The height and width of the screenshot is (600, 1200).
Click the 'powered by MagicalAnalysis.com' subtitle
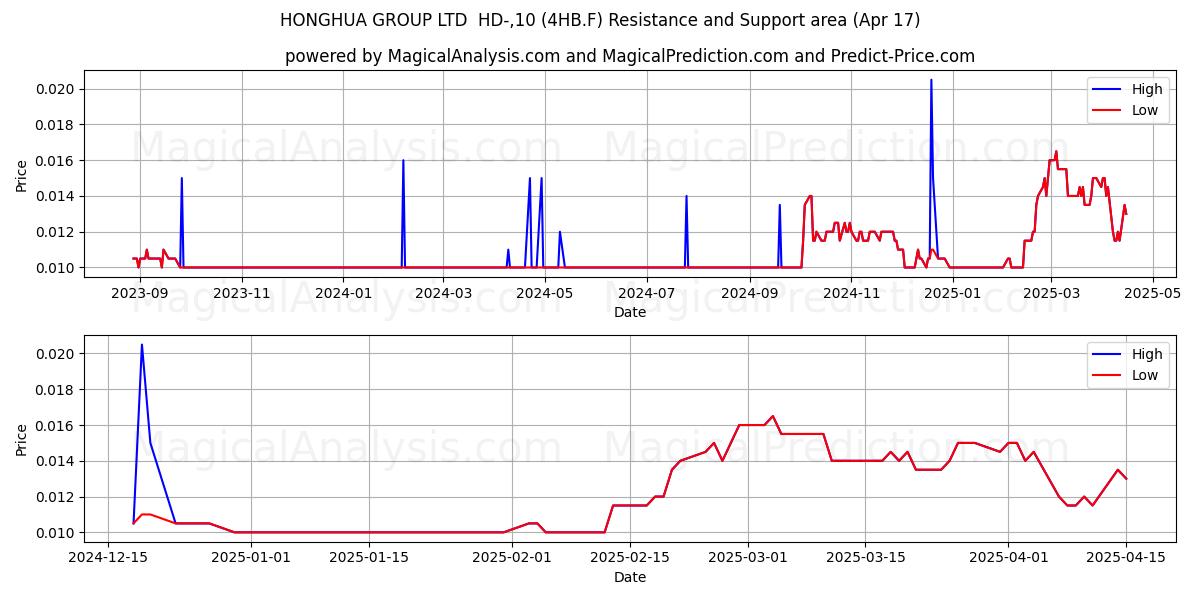click(630, 56)
